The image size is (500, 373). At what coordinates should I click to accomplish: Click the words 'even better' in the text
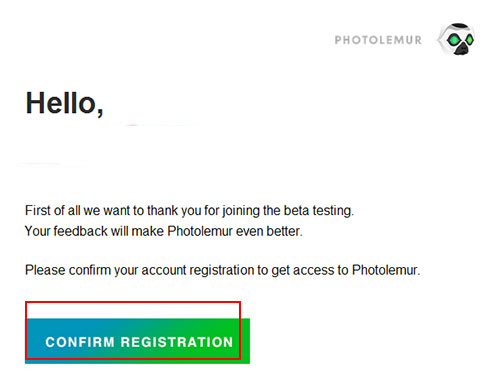point(269,231)
